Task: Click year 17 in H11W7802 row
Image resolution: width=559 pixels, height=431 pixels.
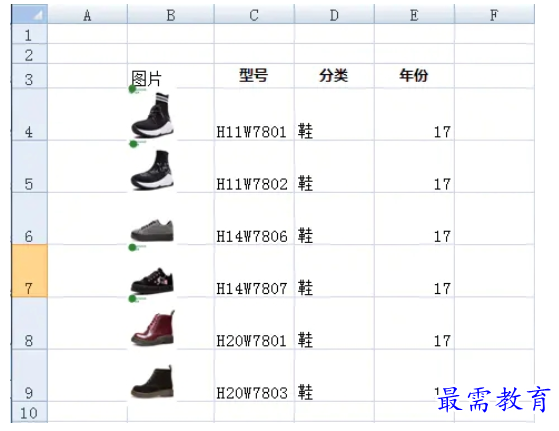Action: [415, 166]
